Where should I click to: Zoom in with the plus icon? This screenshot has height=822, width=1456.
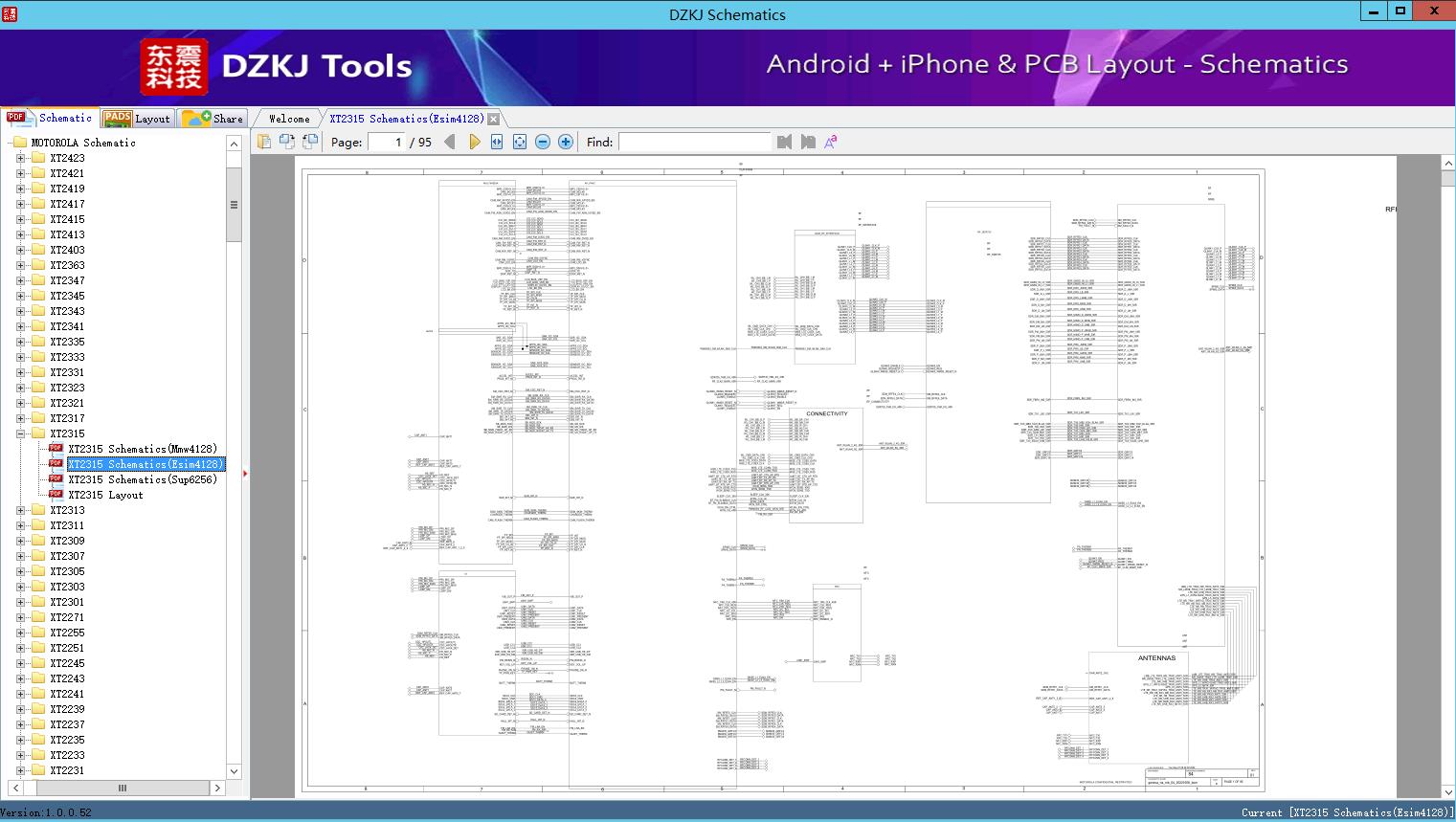click(566, 142)
